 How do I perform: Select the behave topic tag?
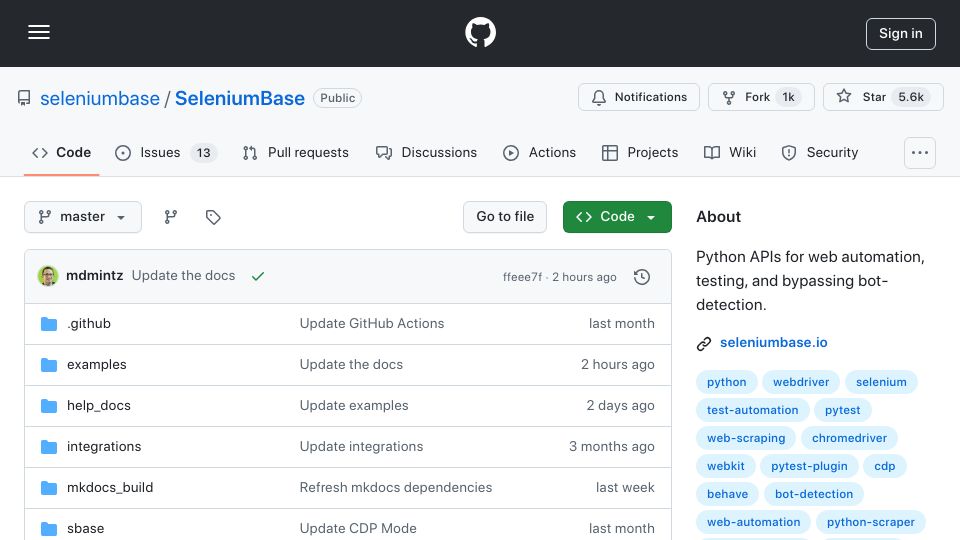click(x=727, y=494)
